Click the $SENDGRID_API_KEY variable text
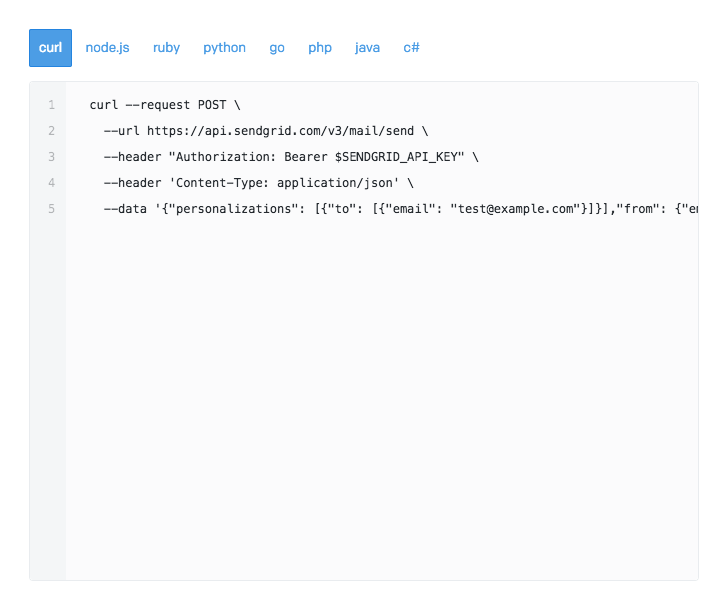 coord(400,157)
